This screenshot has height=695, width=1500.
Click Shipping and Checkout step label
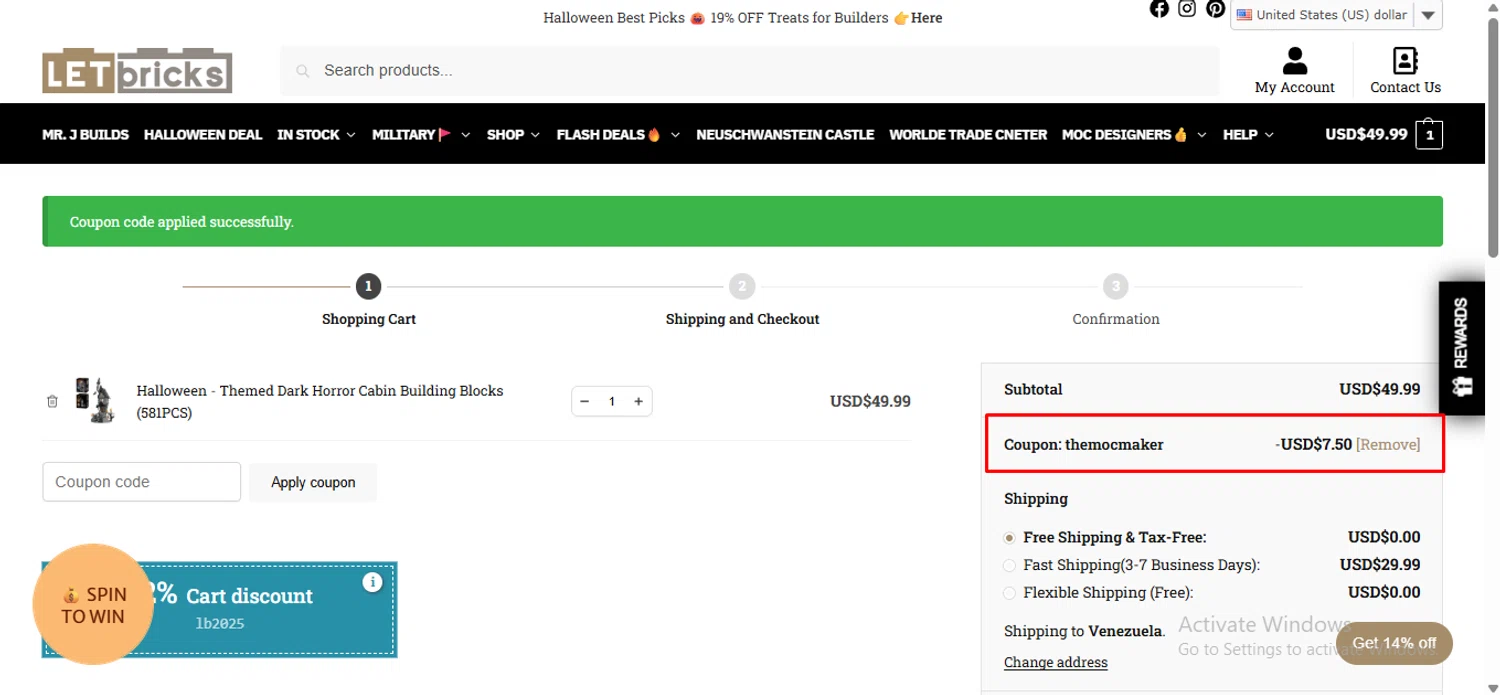pyautogui.click(x=742, y=319)
